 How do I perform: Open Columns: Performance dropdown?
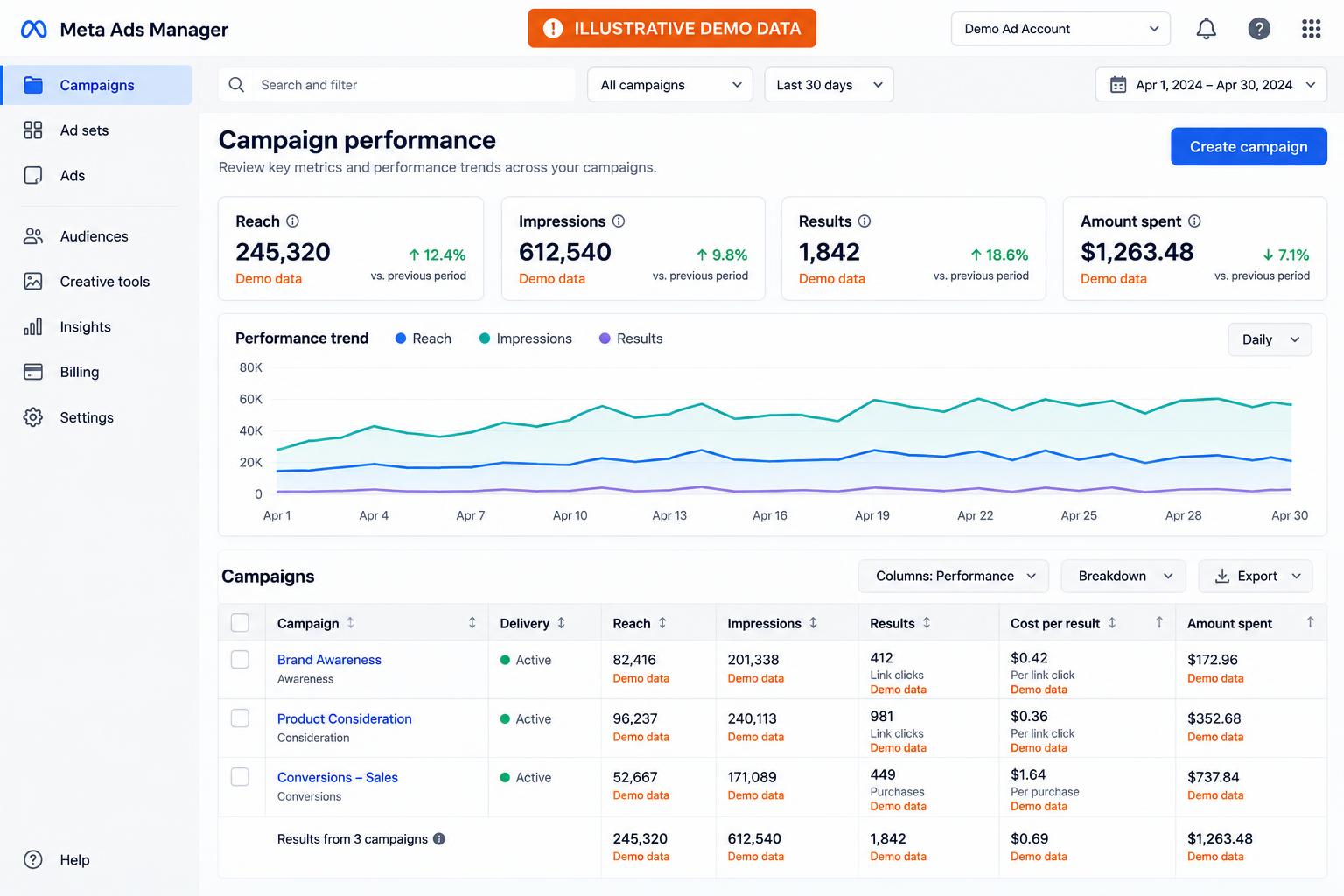click(954, 576)
